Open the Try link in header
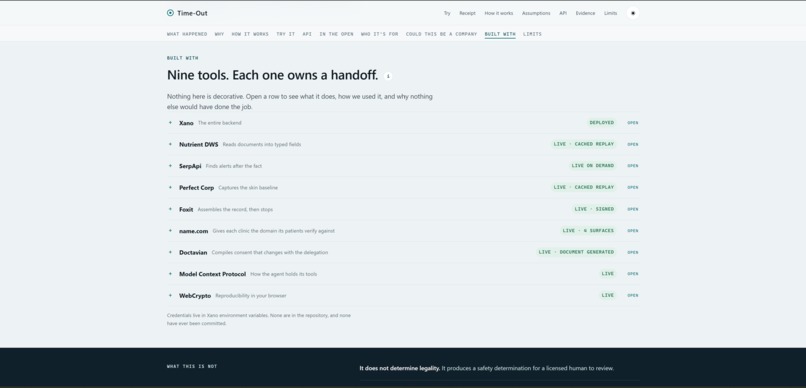The width and height of the screenshot is (806, 388). tap(447, 13)
